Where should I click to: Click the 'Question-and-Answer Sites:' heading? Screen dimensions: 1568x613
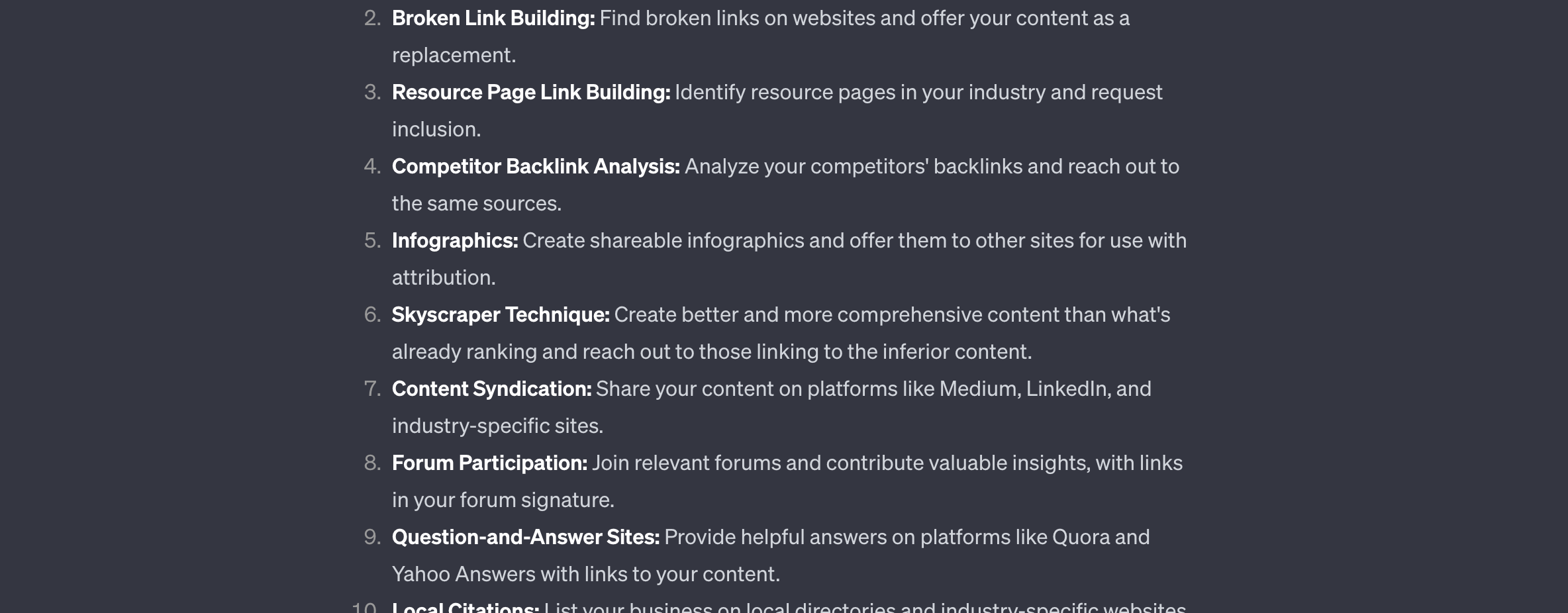coord(525,537)
